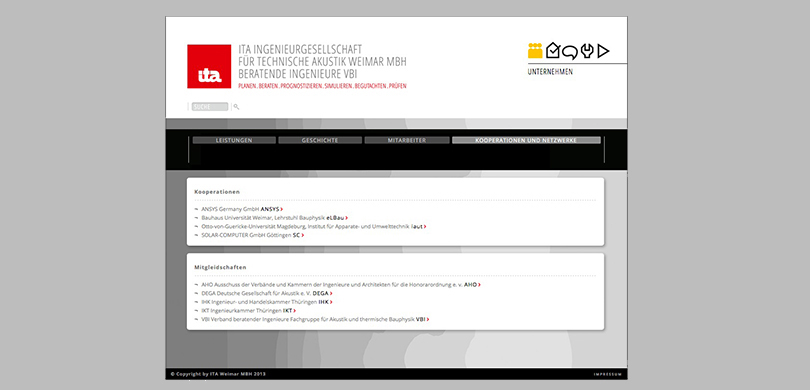This screenshot has height=390, width=810.
Task: Open the house with checkmark icon
Action: 553,50
